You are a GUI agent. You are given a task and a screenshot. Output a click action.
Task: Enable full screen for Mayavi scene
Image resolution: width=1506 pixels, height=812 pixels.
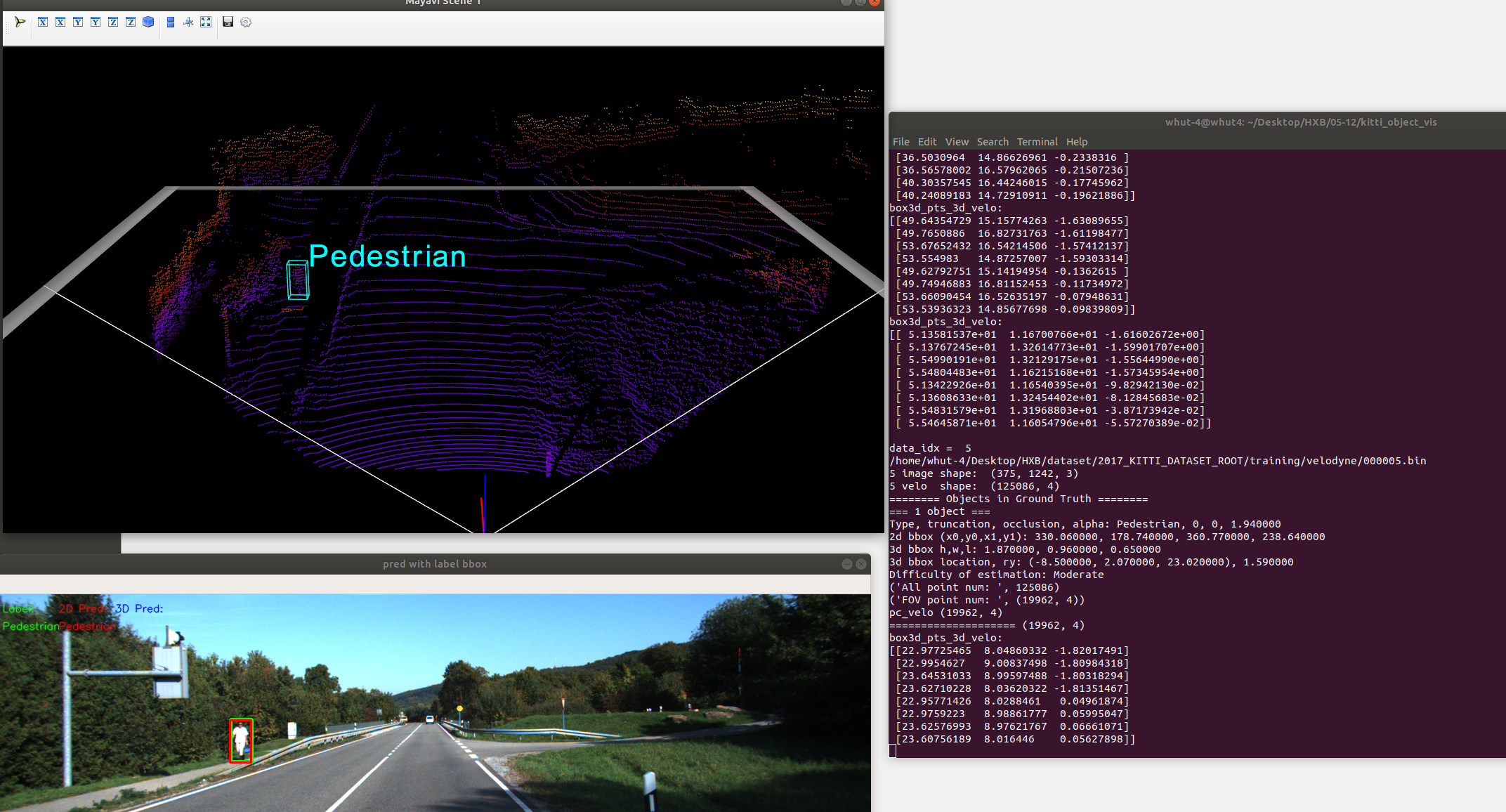(206, 22)
